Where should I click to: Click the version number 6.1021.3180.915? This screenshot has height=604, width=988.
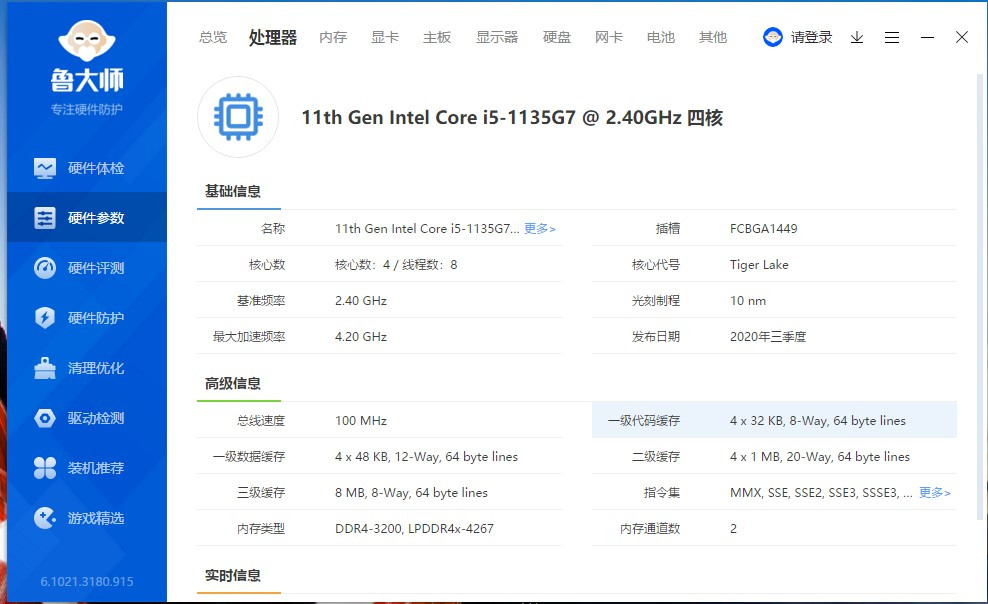pos(87,581)
